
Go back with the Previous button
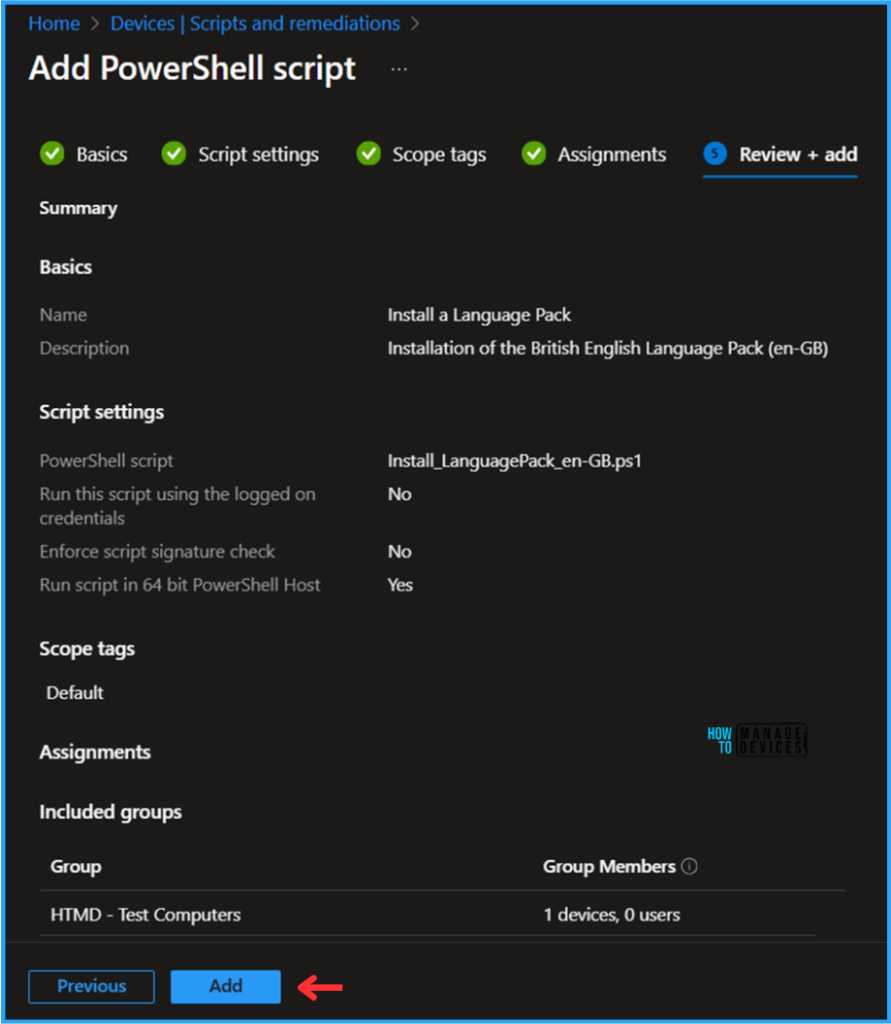click(x=91, y=986)
